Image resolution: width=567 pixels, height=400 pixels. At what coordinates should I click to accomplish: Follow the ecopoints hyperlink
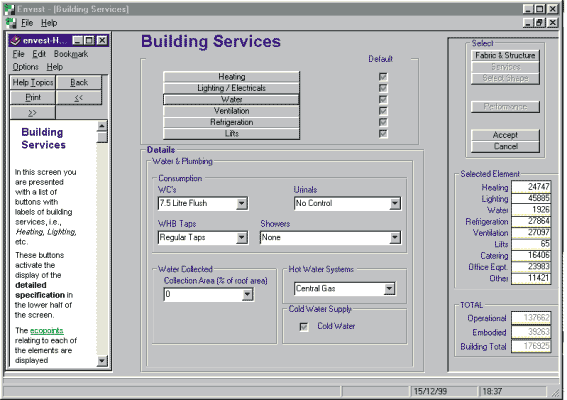pos(47,331)
